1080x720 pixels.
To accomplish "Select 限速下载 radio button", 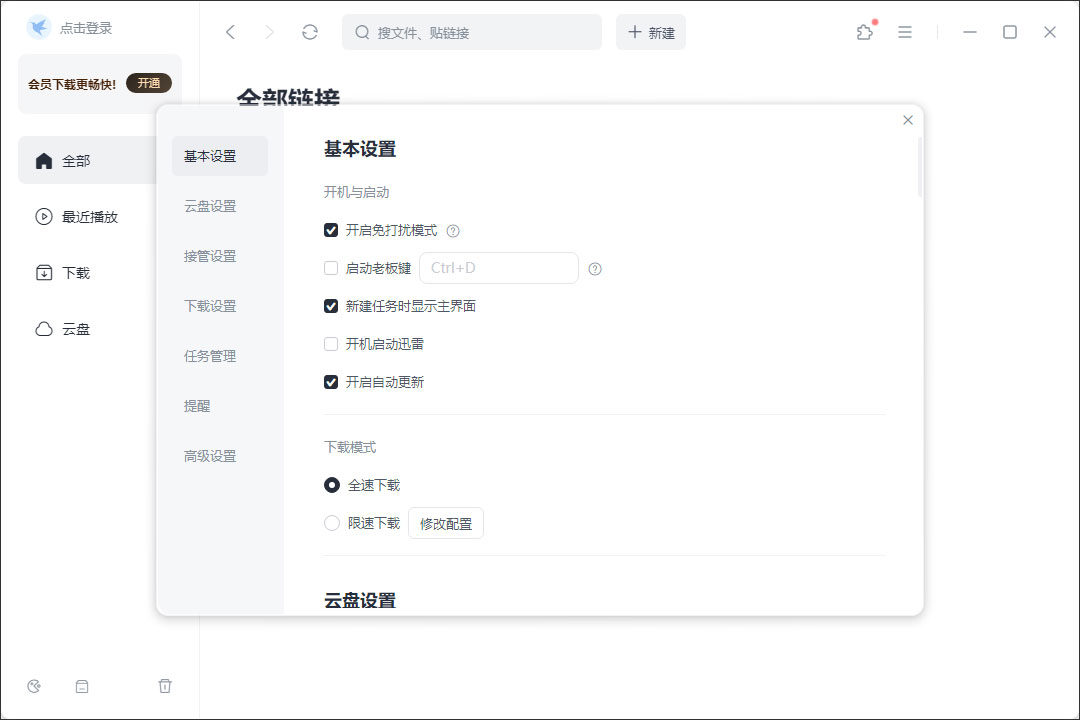I will (x=331, y=522).
